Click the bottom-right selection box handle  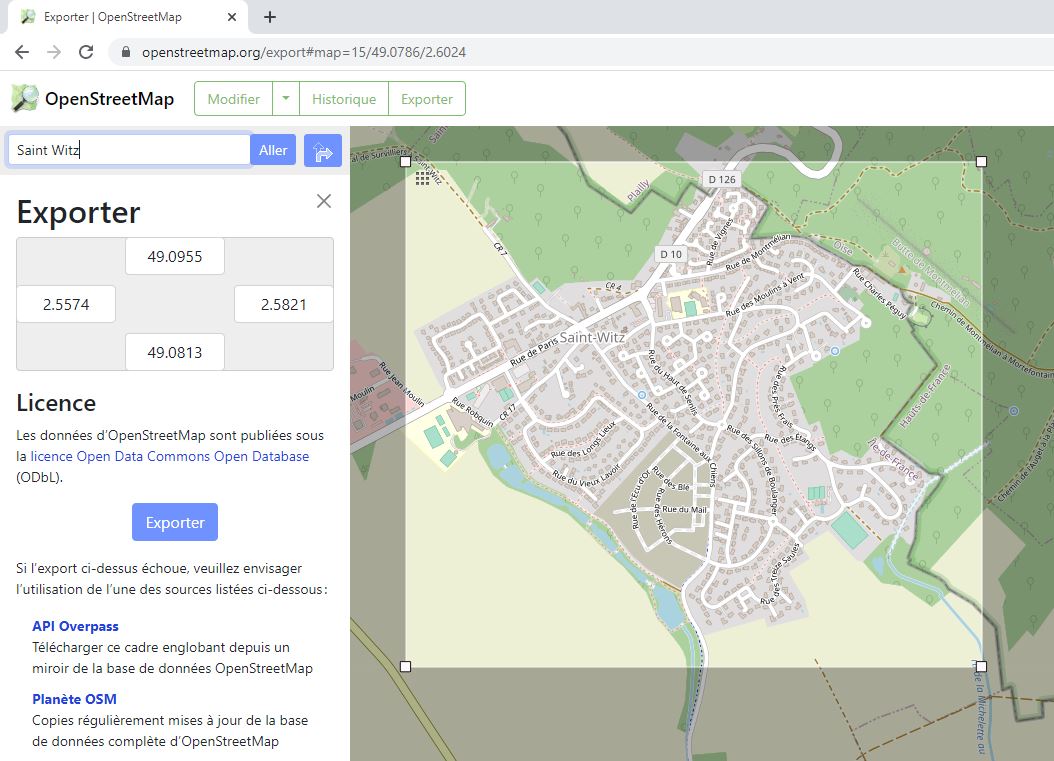tap(981, 666)
